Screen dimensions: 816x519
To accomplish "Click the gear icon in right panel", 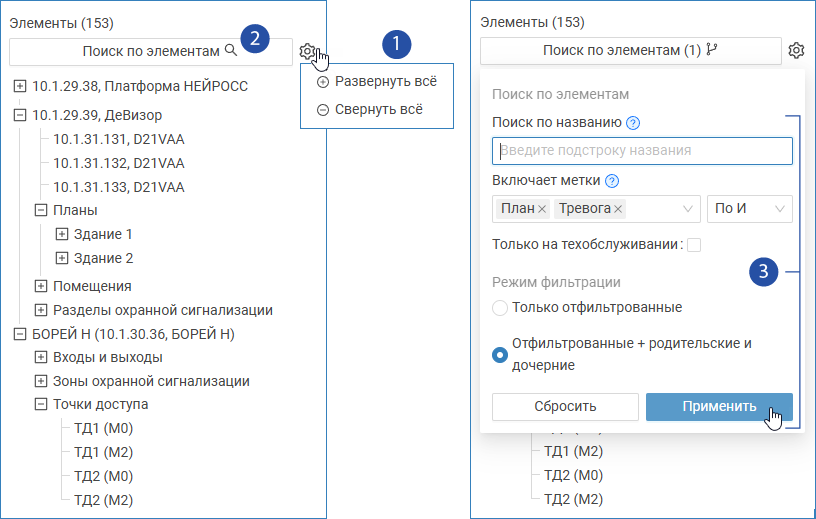I will [796, 50].
